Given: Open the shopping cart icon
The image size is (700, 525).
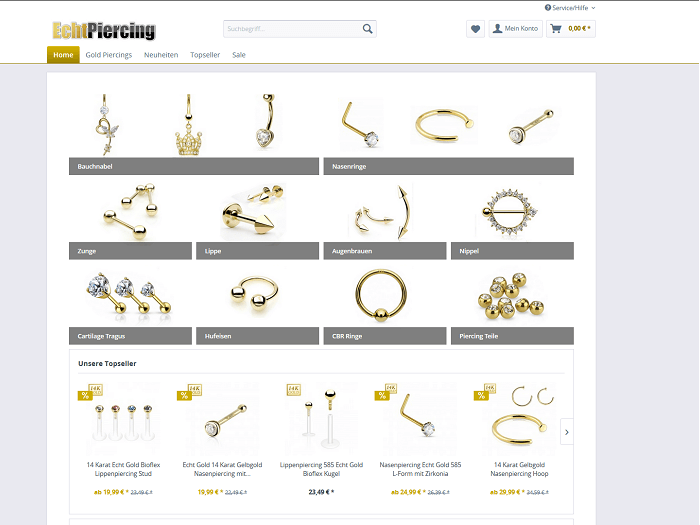Looking at the screenshot, I should 556,29.
